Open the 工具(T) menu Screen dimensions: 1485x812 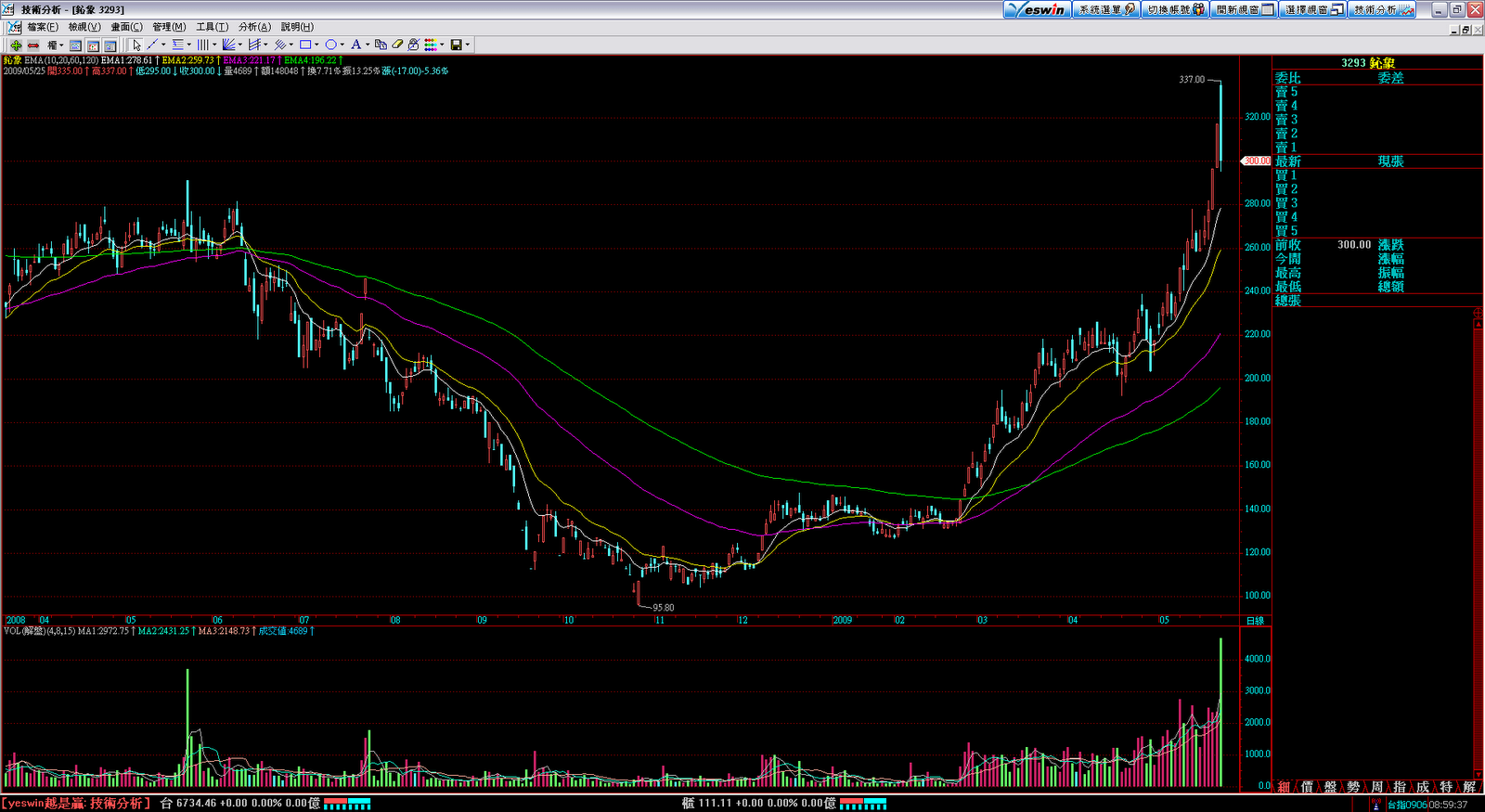coord(212,27)
